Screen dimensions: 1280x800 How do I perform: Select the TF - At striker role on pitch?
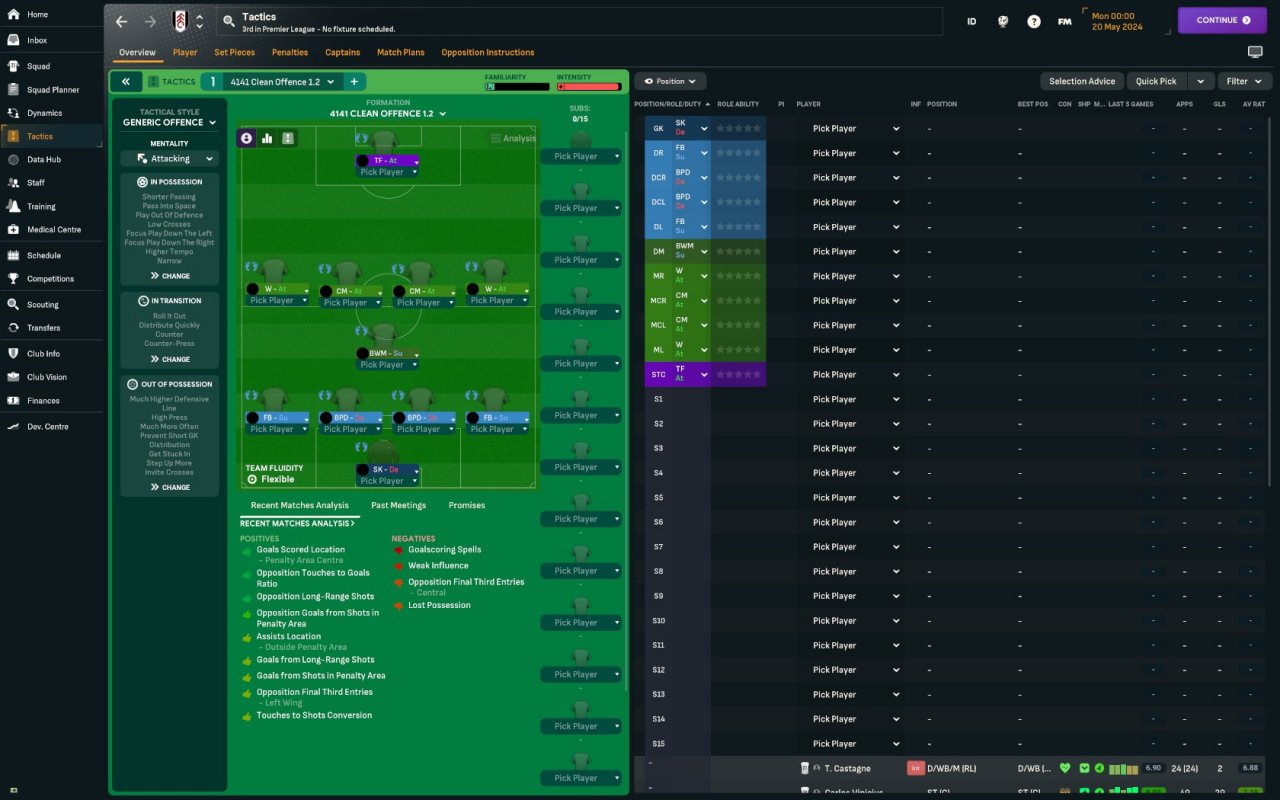pyautogui.click(x=388, y=160)
